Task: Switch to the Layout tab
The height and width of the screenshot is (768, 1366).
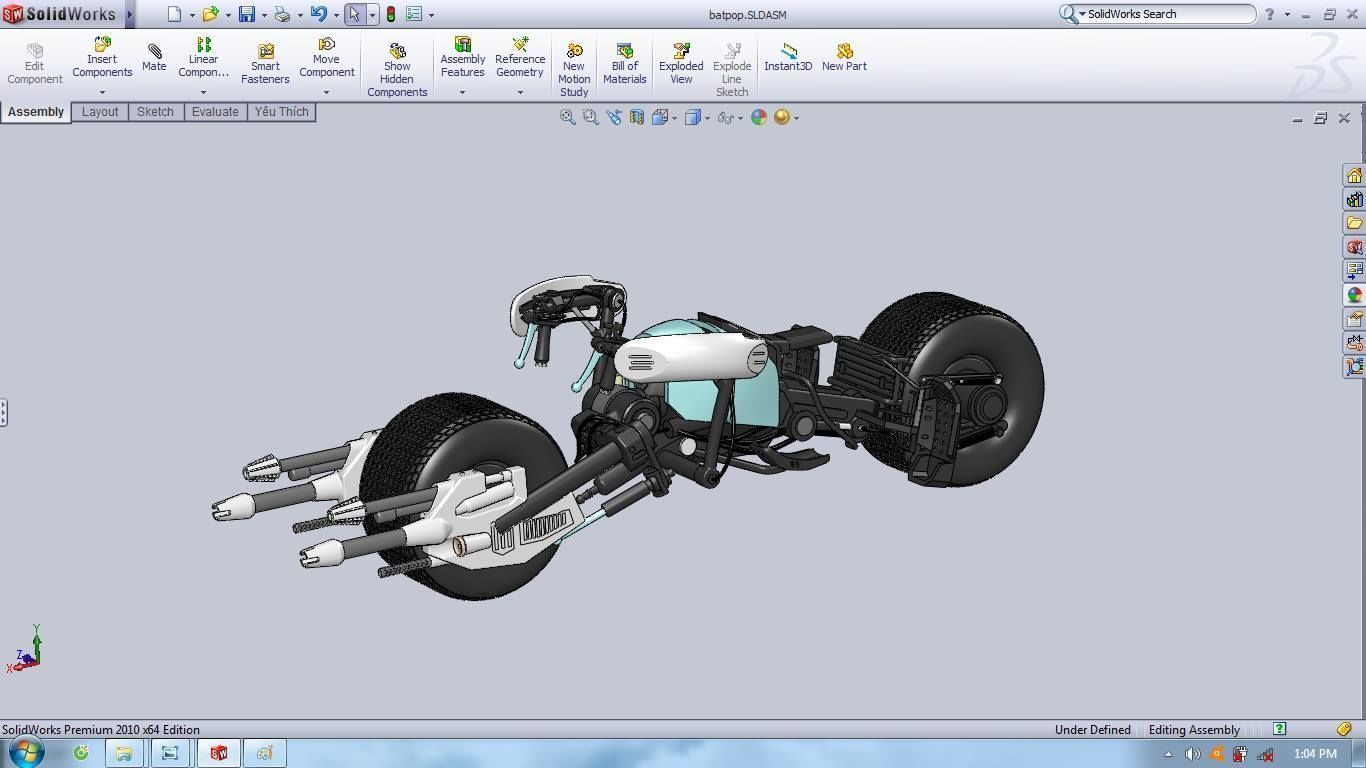Action: tap(100, 112)
